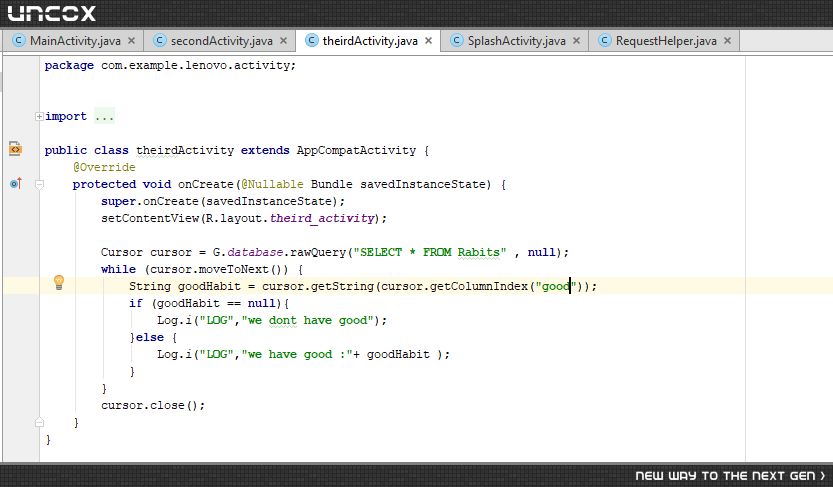The image size is (833, 487).
Task: Expand the folded import block
Action: click(39, 116)
